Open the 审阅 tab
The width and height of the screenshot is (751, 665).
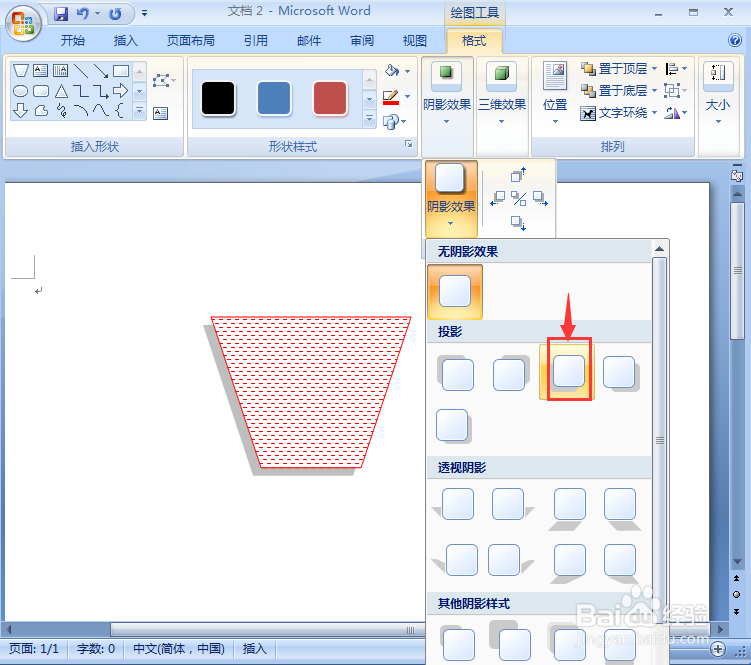(362, 41)
